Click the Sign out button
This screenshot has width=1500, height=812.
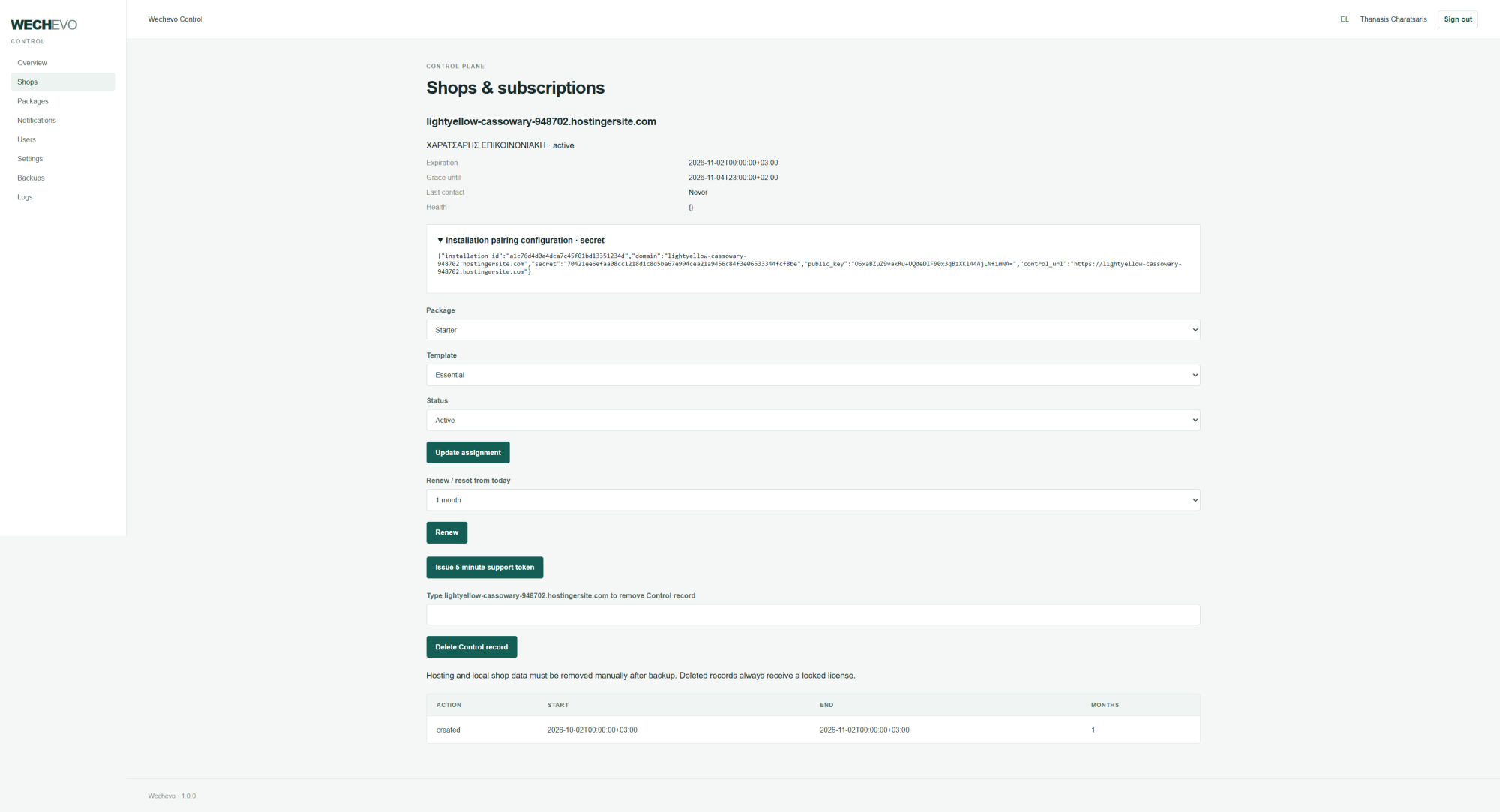1458,19
